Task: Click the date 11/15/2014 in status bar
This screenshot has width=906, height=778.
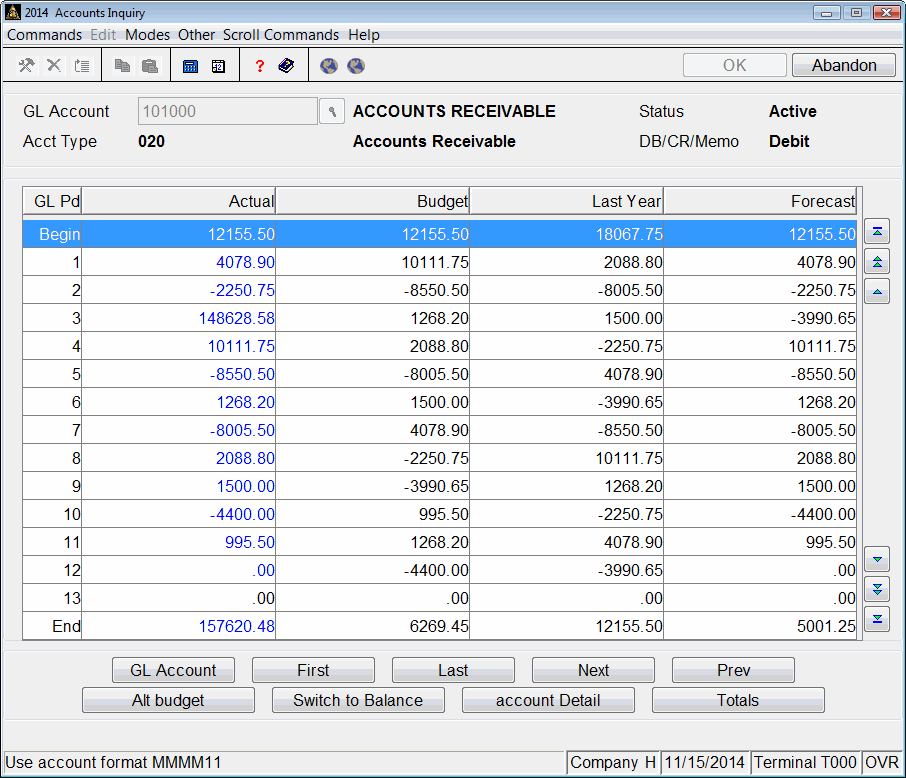Action: pyautogui.click(x=704, y=762)
